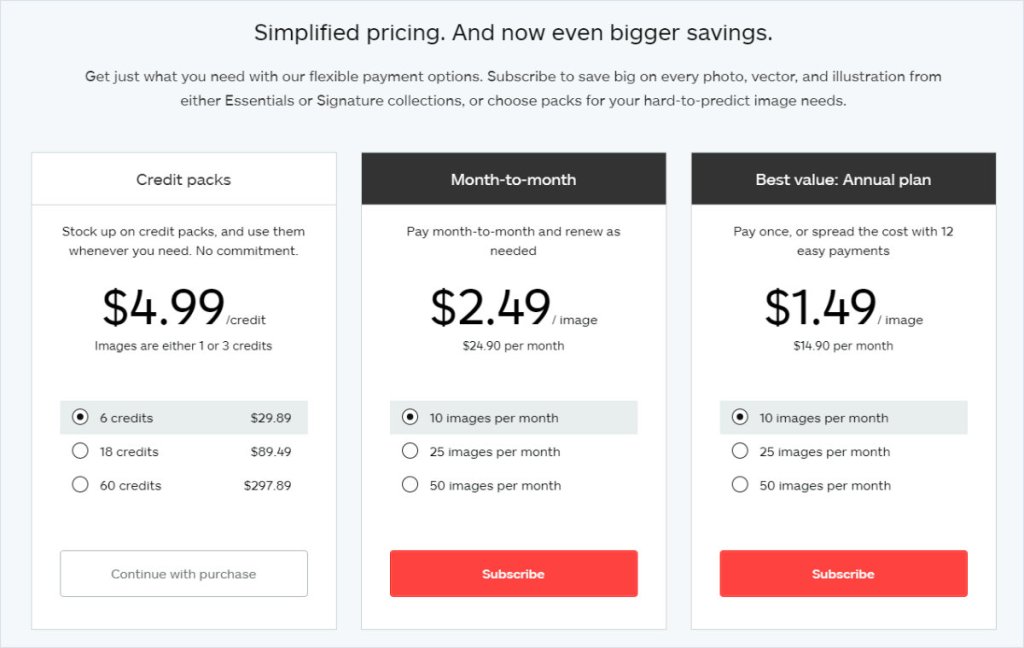
Task: Click the $1.49 per image price
Action: [821, 307]
